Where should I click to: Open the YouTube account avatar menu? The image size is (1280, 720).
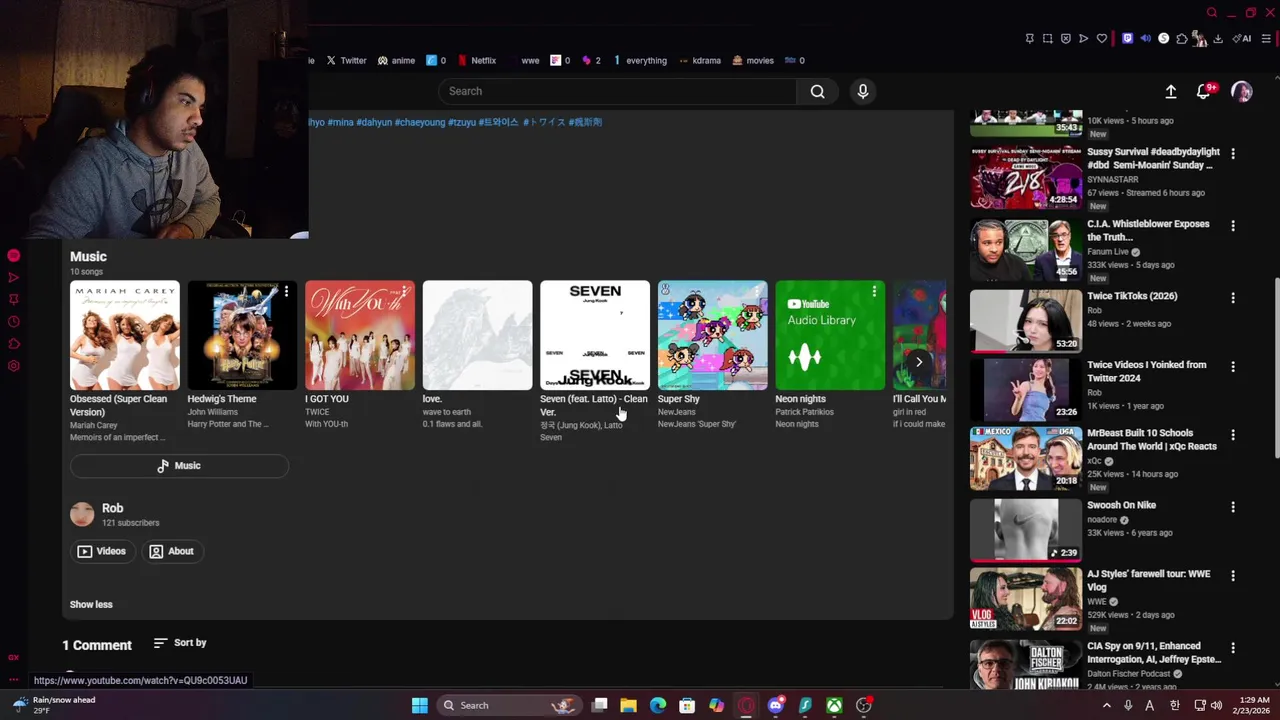1242,91
